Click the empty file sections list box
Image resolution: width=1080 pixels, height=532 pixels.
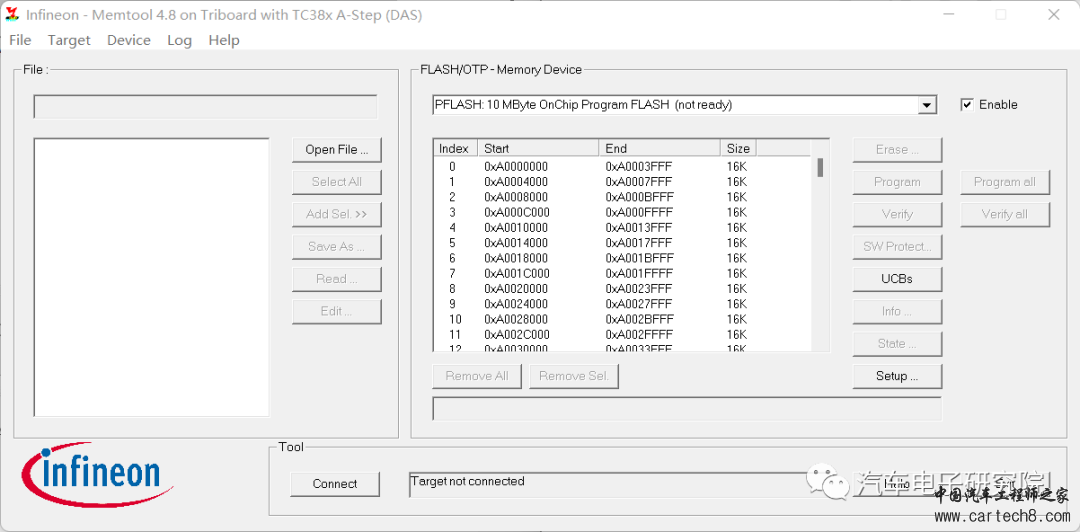pos(152,277)
